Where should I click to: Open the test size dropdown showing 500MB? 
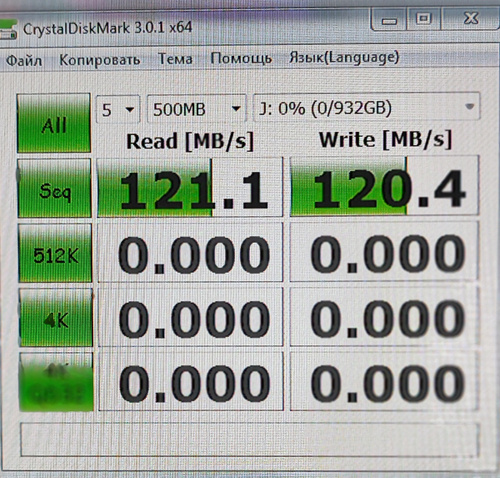click(197, 109)
